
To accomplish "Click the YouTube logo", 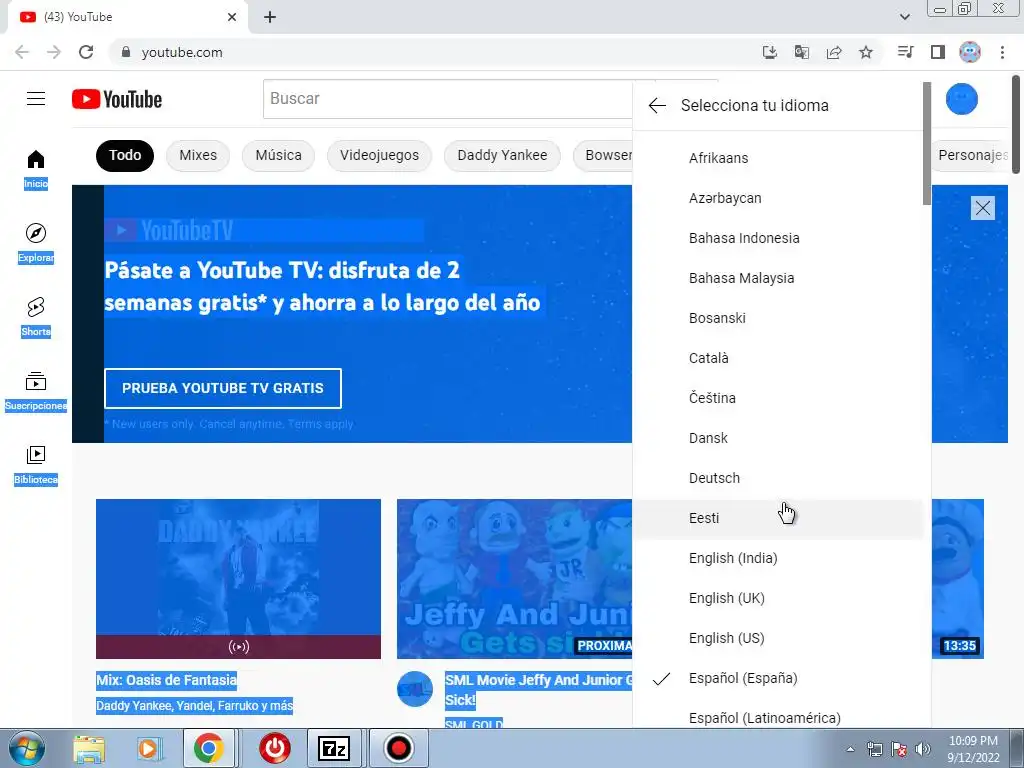I will click(x=117, y=99).
